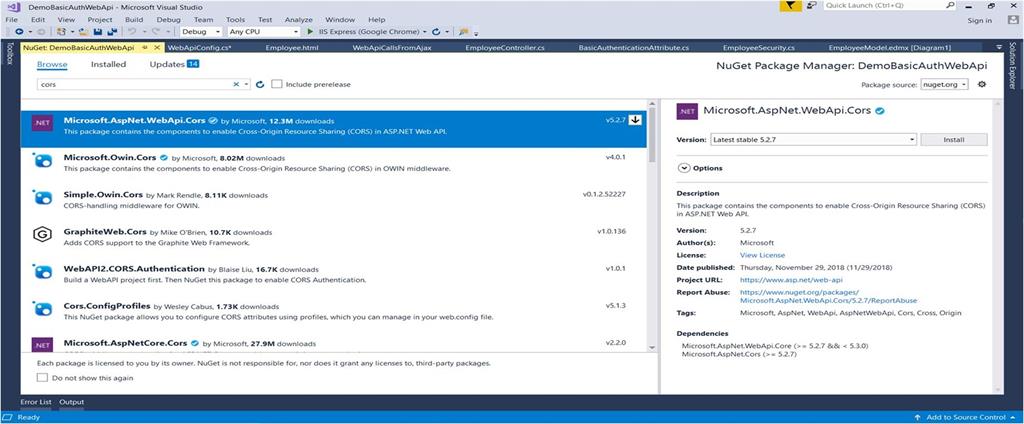Open the View License link
This screenshot has height=424, width=1024.
pos(762,255)
